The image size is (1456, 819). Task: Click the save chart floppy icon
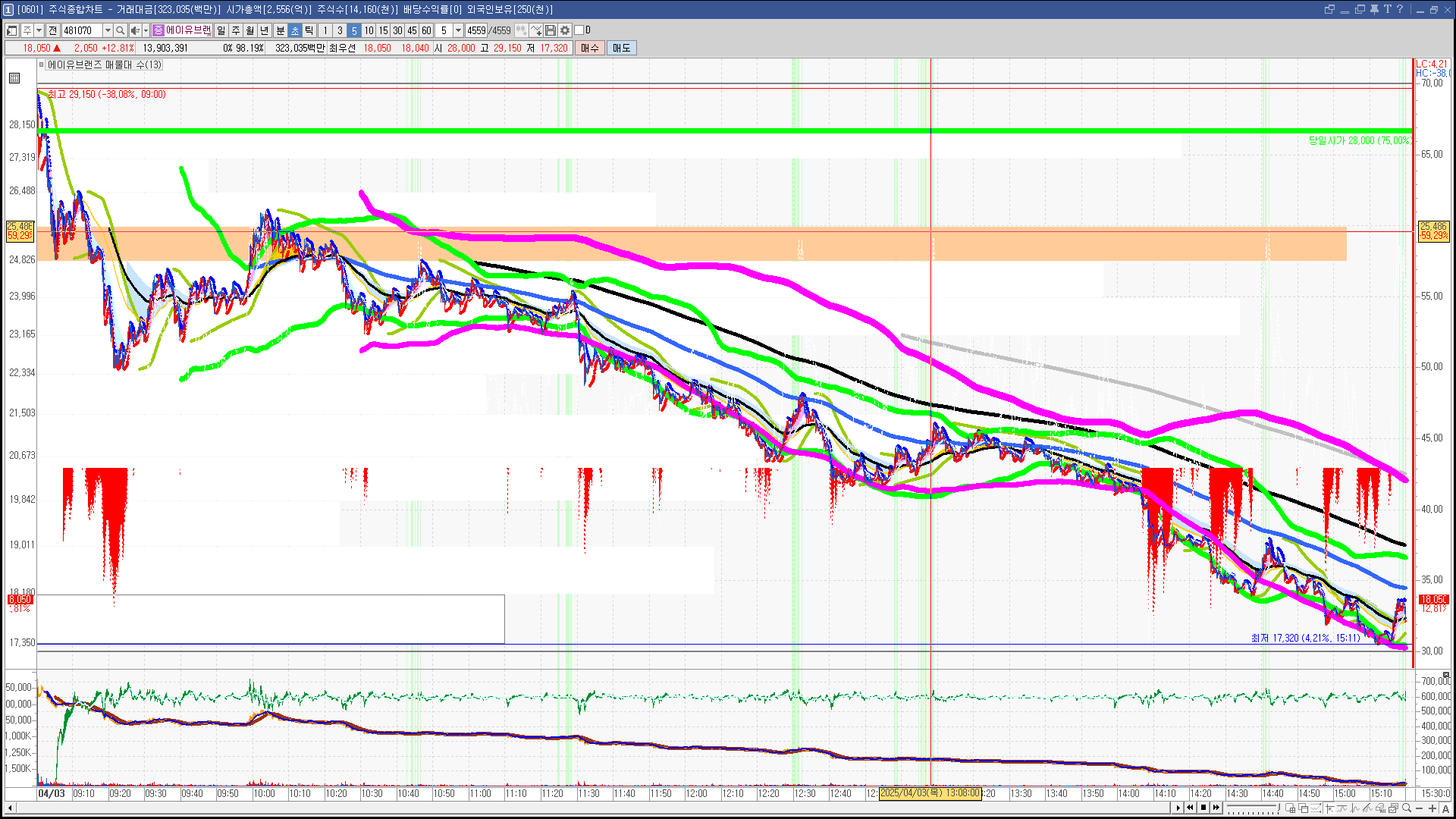551,30
